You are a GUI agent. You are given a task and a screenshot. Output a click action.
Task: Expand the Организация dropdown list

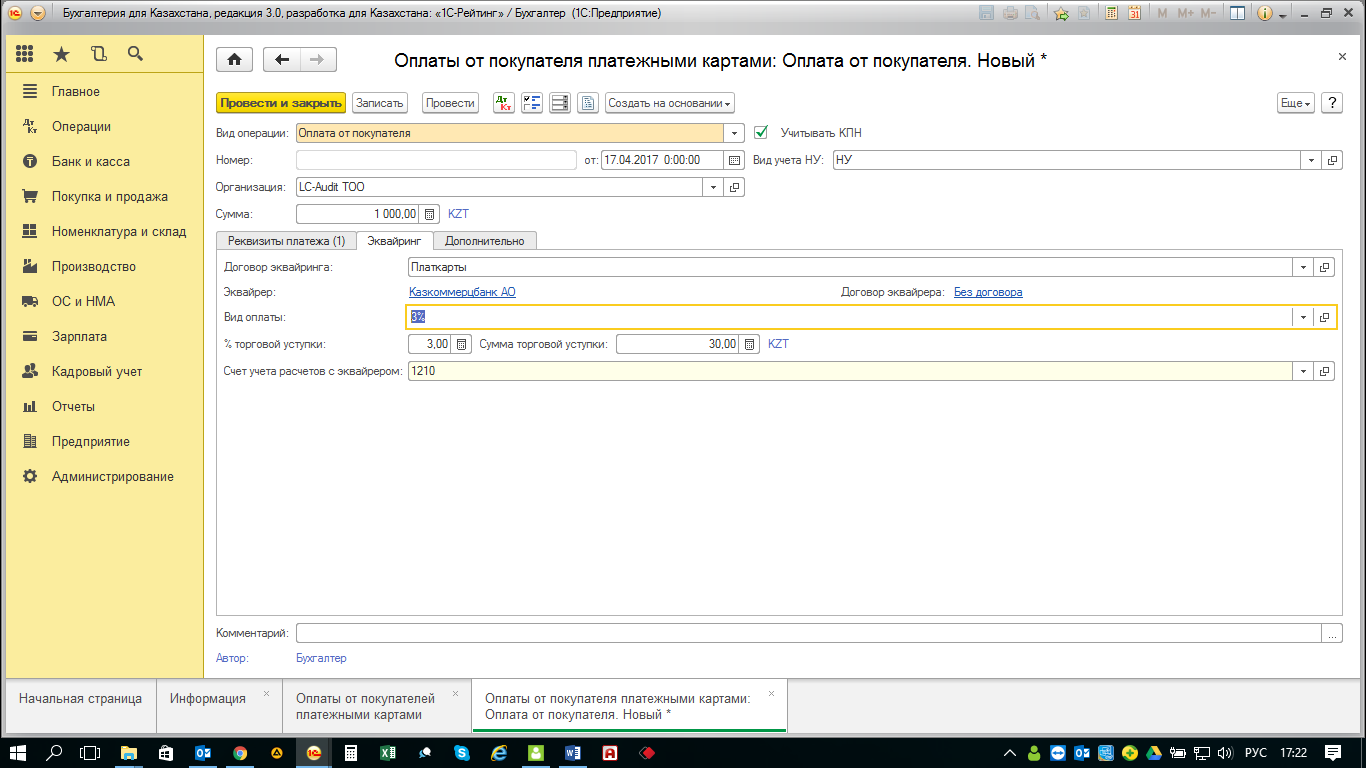713,187
